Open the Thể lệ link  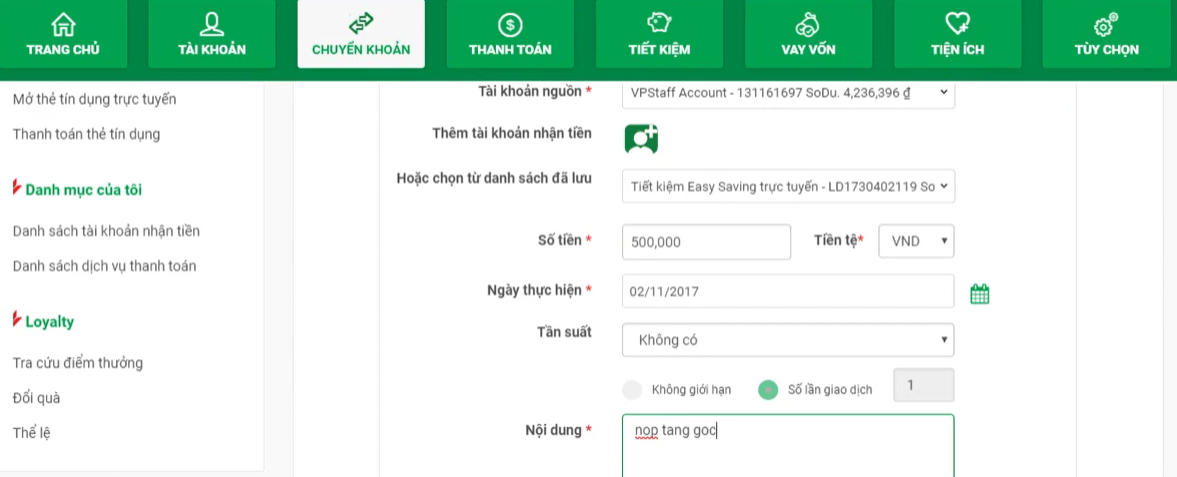coord(32,433)
